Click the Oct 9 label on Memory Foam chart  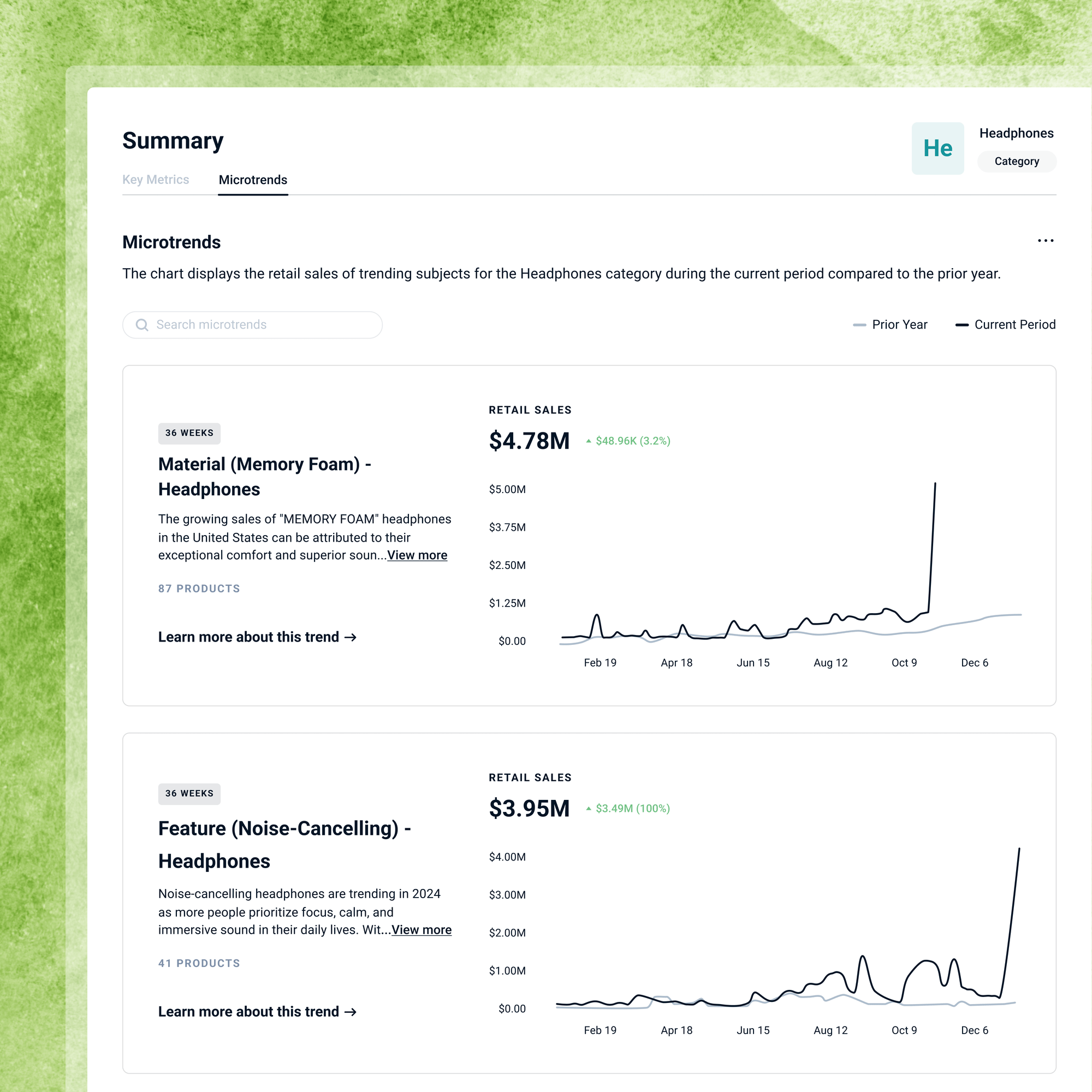click(x=904, y=663)
